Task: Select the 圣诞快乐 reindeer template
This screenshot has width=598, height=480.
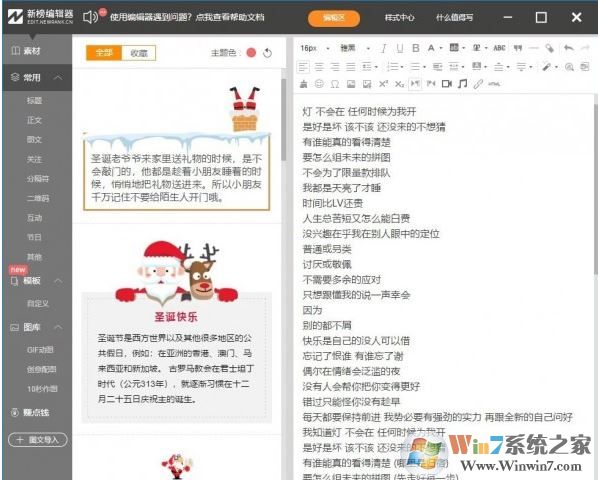Action: coord(177,332)
